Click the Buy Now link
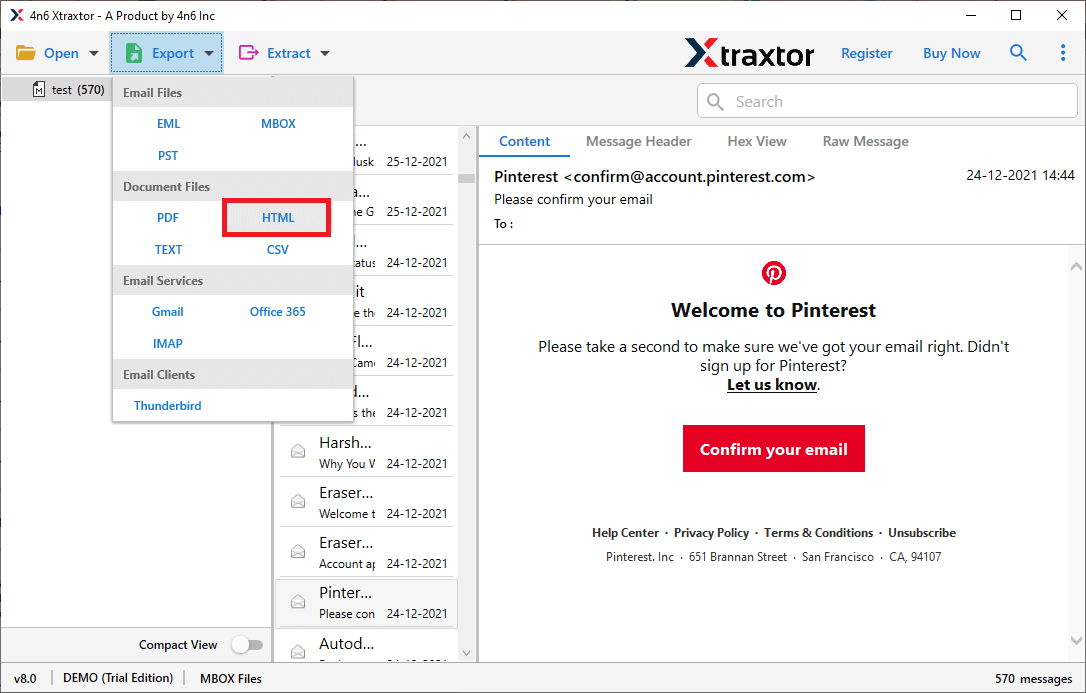The image size is (1086, 693). [951, 52]
